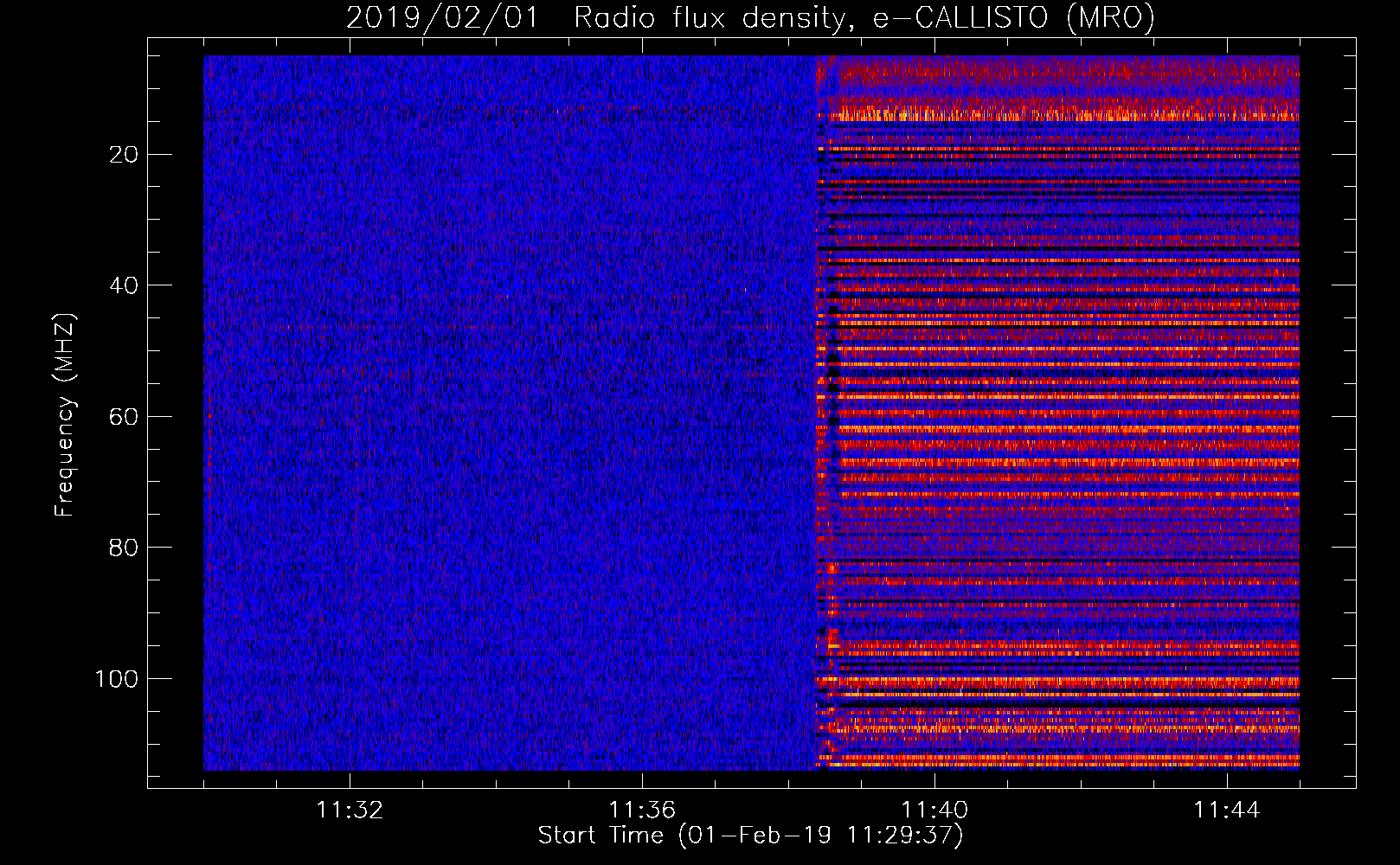Click the plot title '2019/02/01 Radio flux density, e-CALLISTO (MRO)'

(750, 17)
